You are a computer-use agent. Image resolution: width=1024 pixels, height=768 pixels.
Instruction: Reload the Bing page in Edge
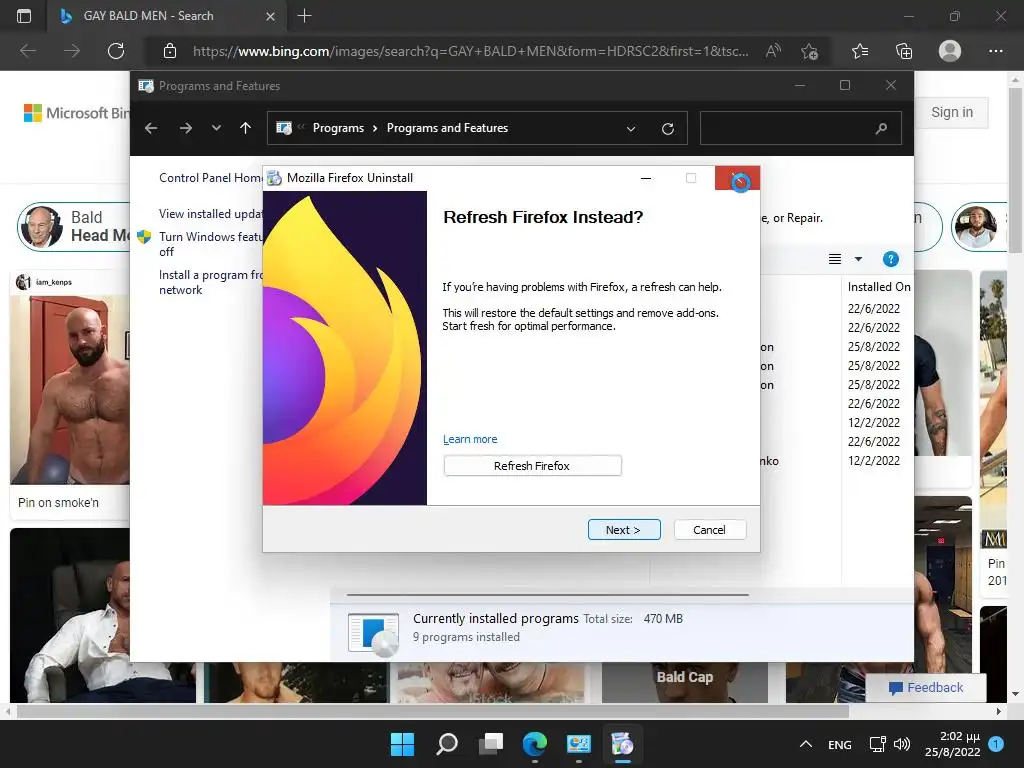(x=116, y=51)
